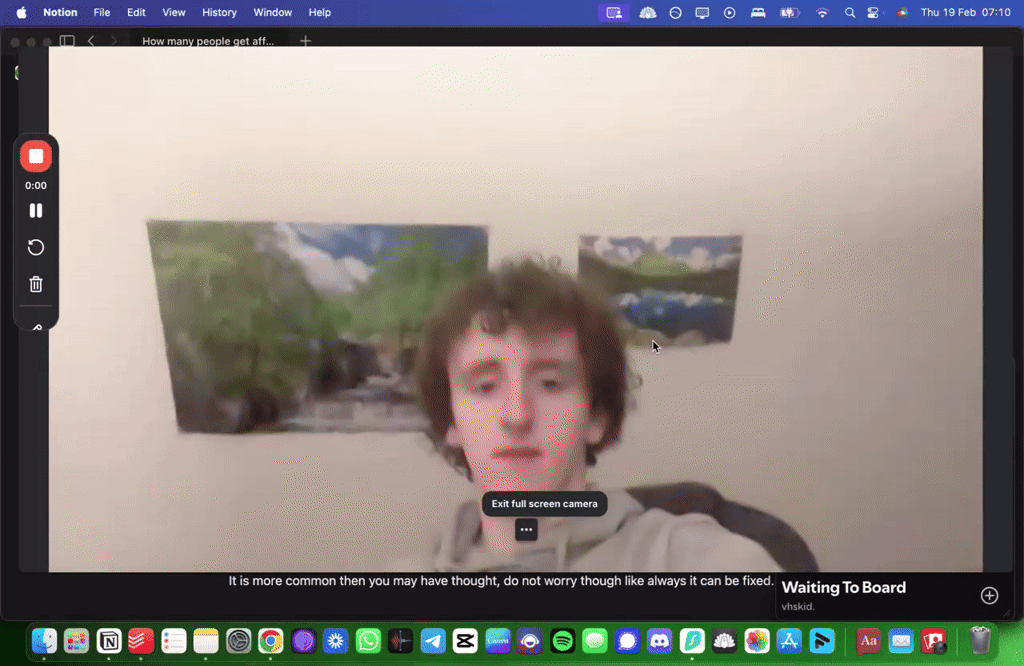This screenshot has width=1024, height=666.
Task: Open the Apple menu
Action: pos(21,12)
